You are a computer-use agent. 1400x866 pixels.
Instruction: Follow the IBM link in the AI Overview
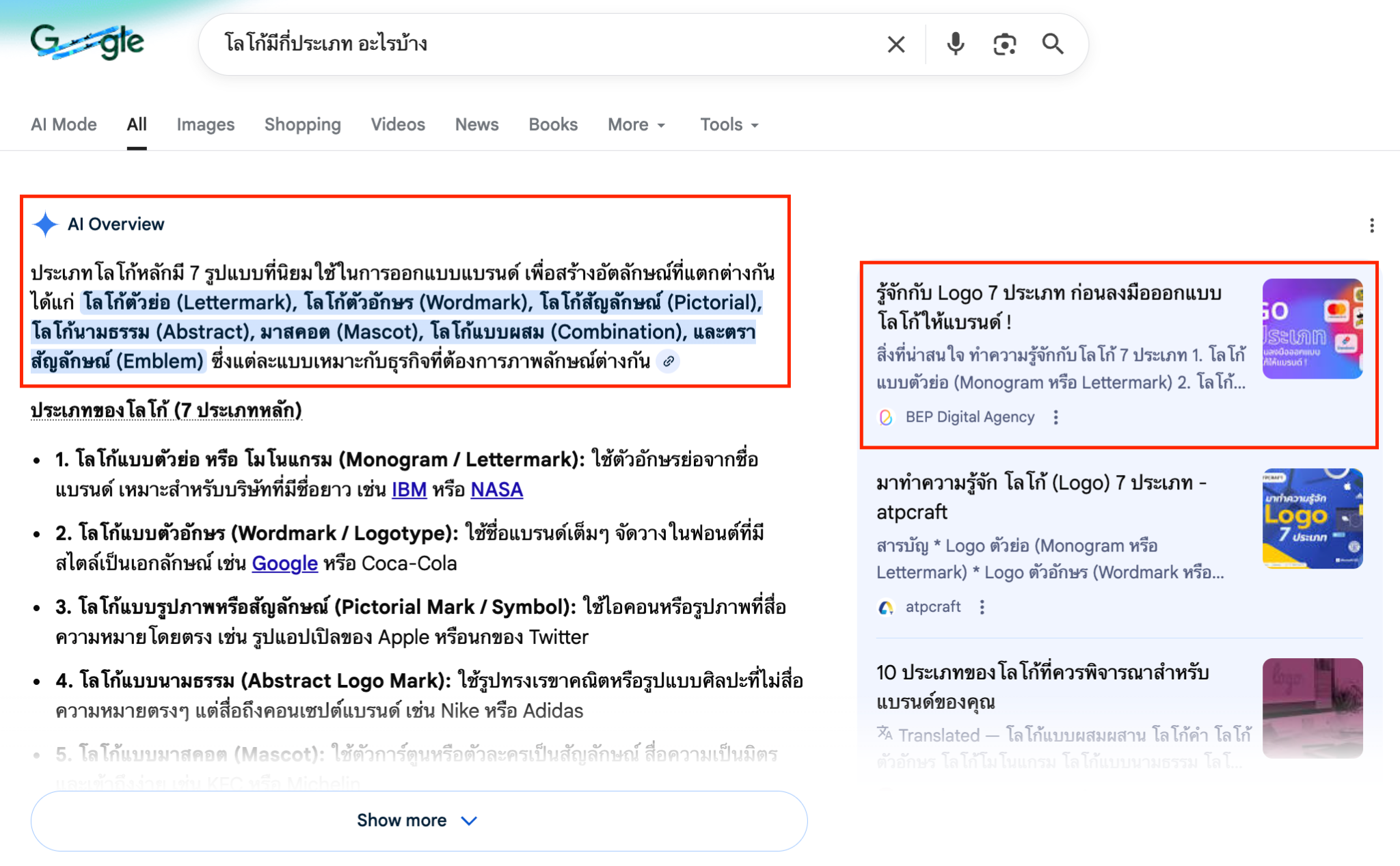coord(408,489)
